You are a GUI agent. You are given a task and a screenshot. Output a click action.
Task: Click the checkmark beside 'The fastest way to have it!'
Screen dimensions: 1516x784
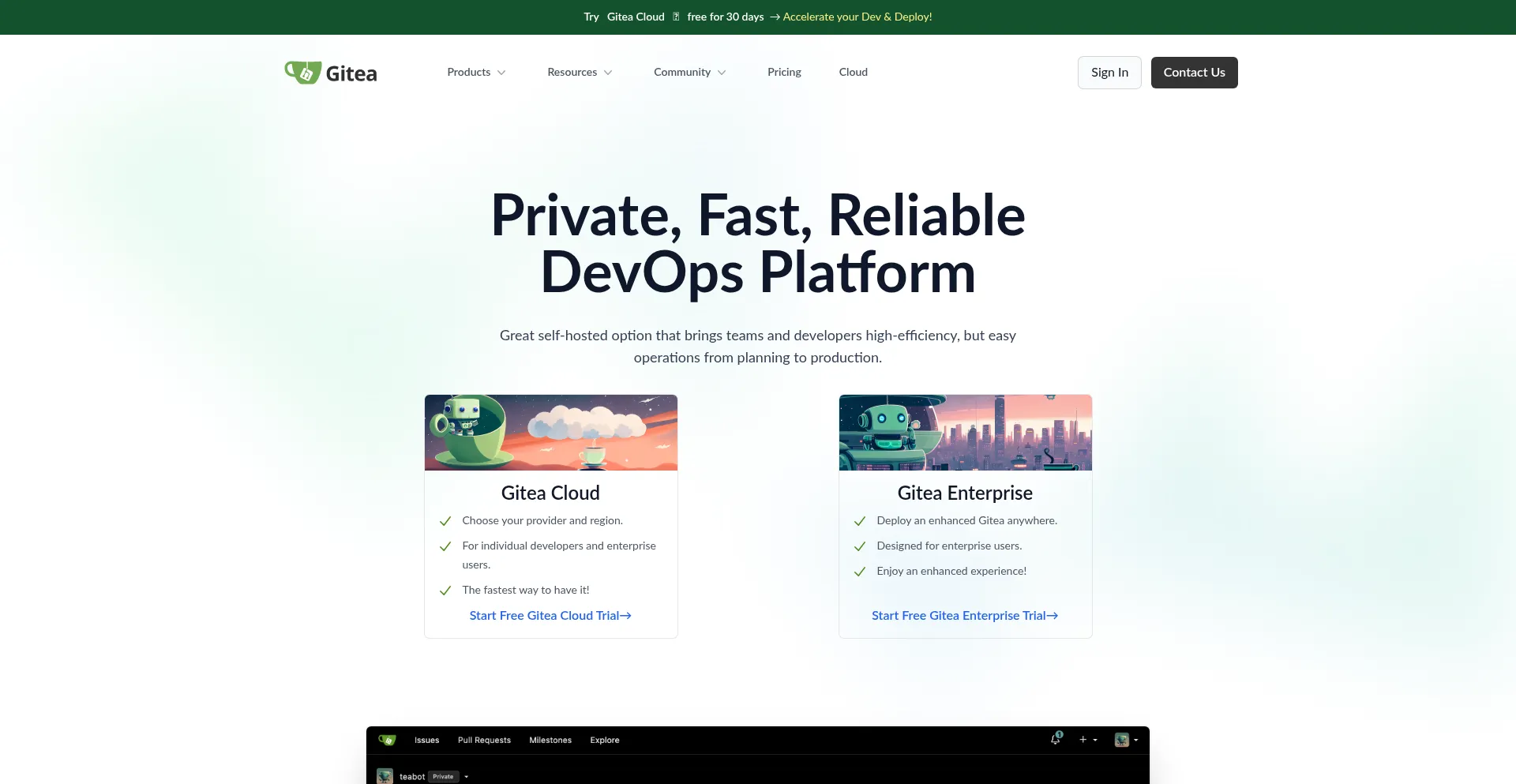[445, 591]
